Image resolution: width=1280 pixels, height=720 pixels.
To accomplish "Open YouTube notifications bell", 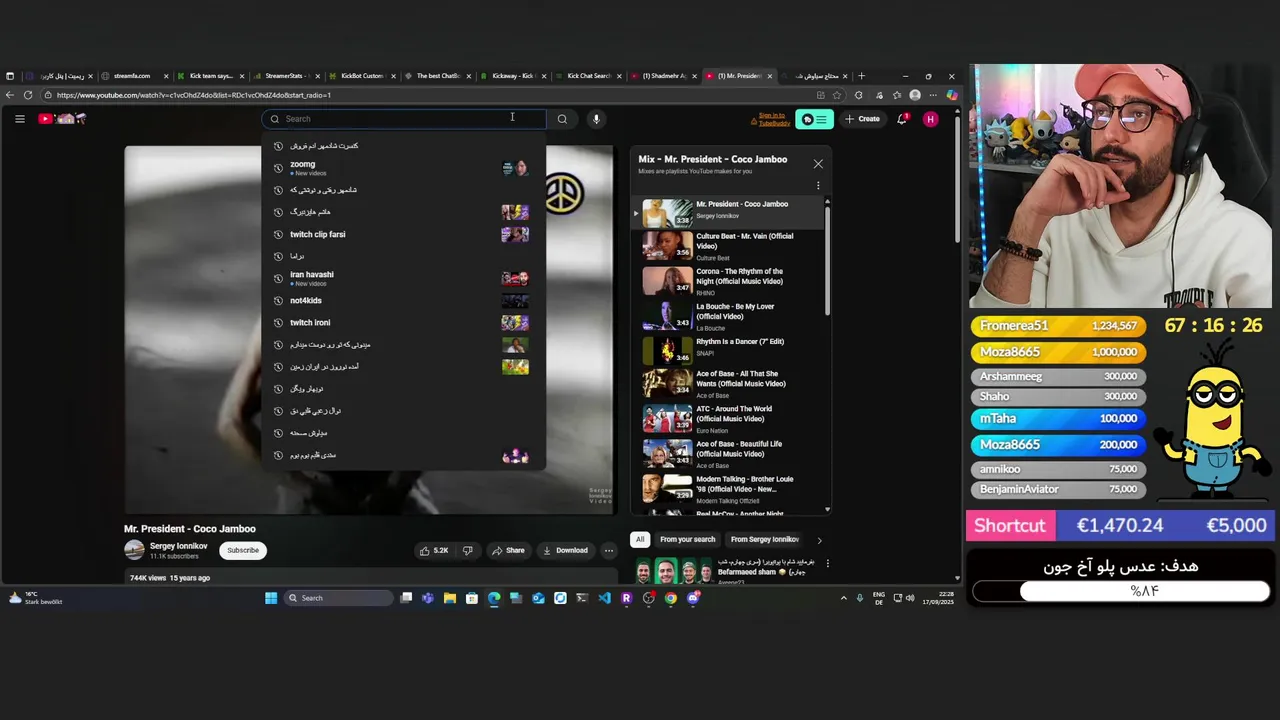I will point(902,119).
